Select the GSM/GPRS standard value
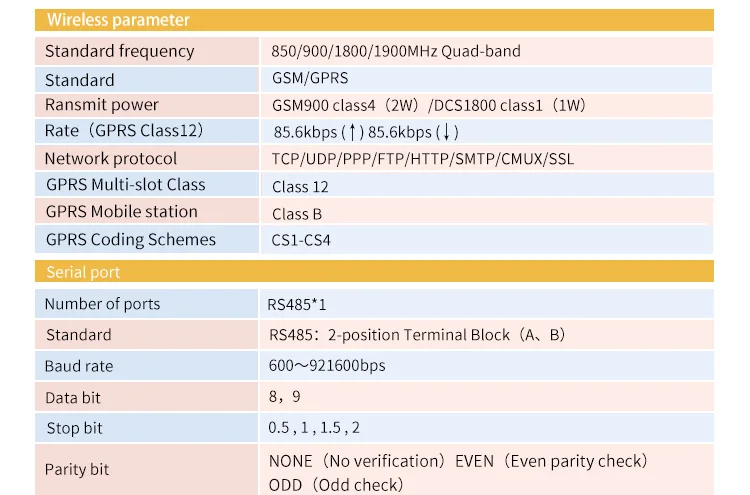 310,78
